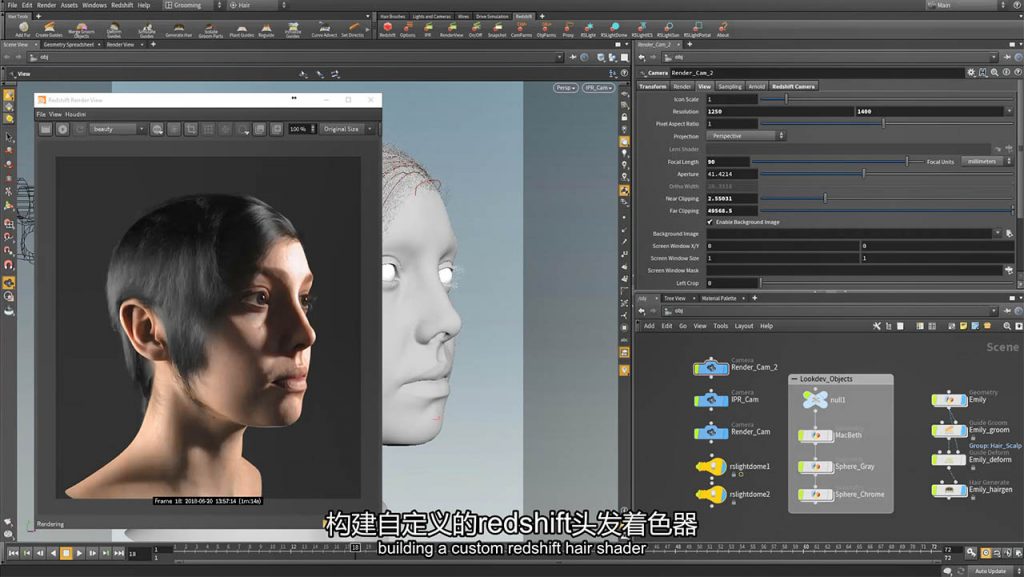The width and height of the screenshot is (1024, 577).
Task: Click the Play forward button on timeline
Action: click(x=79, y=553)
